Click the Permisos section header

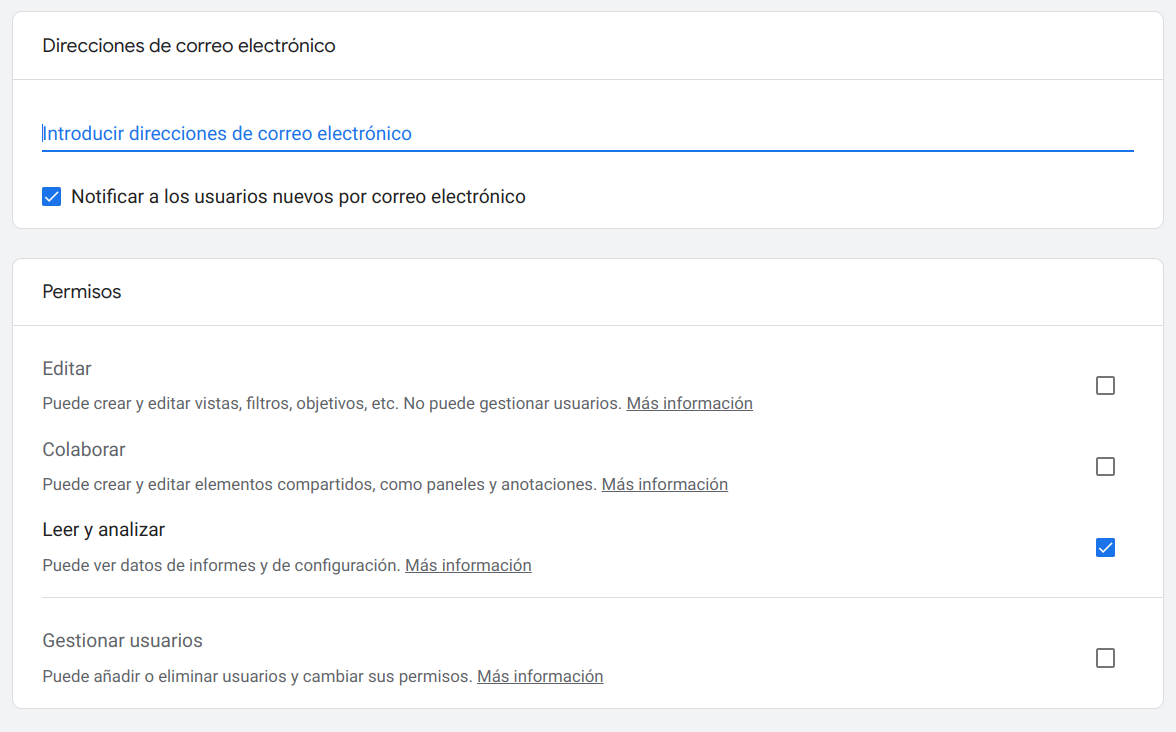(x=81, y=292)
